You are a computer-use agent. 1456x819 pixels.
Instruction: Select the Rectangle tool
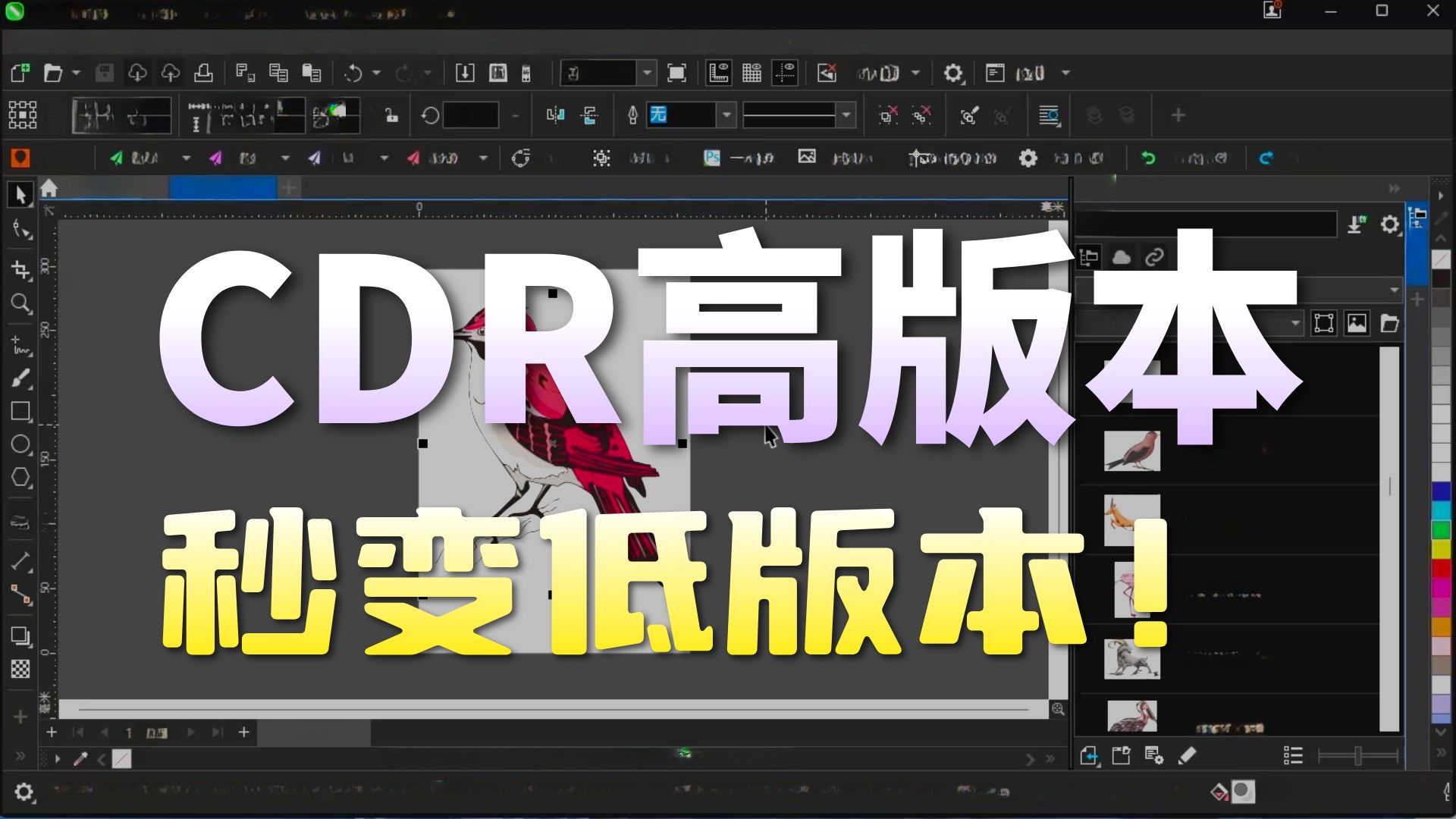20,412
